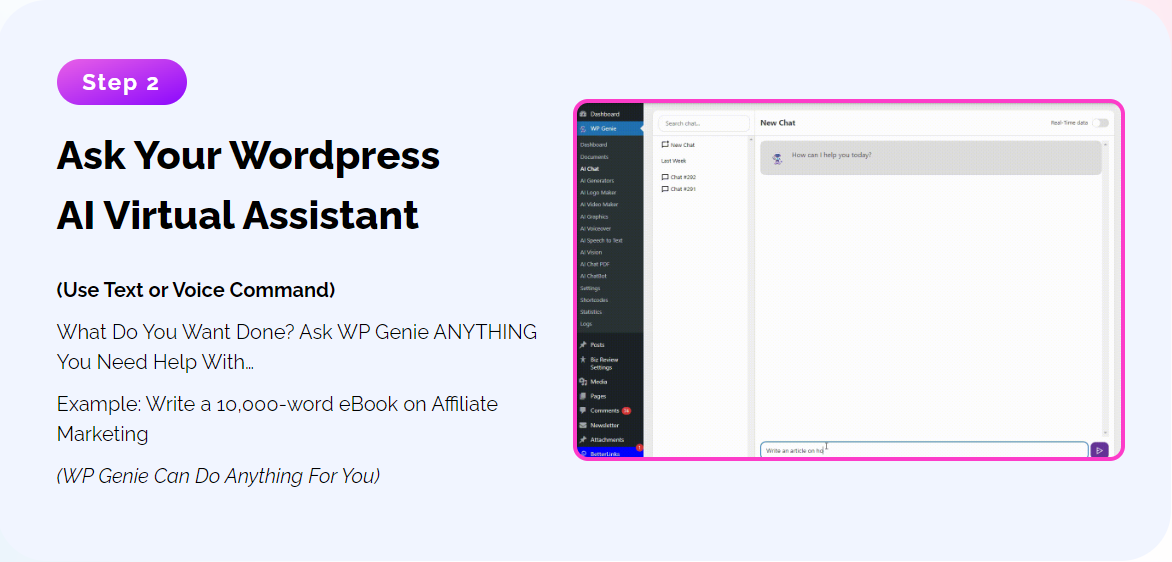Open AI ChatBot submenu item
The height and width of the screenshot is (562, 1172).
click(593, 277)
